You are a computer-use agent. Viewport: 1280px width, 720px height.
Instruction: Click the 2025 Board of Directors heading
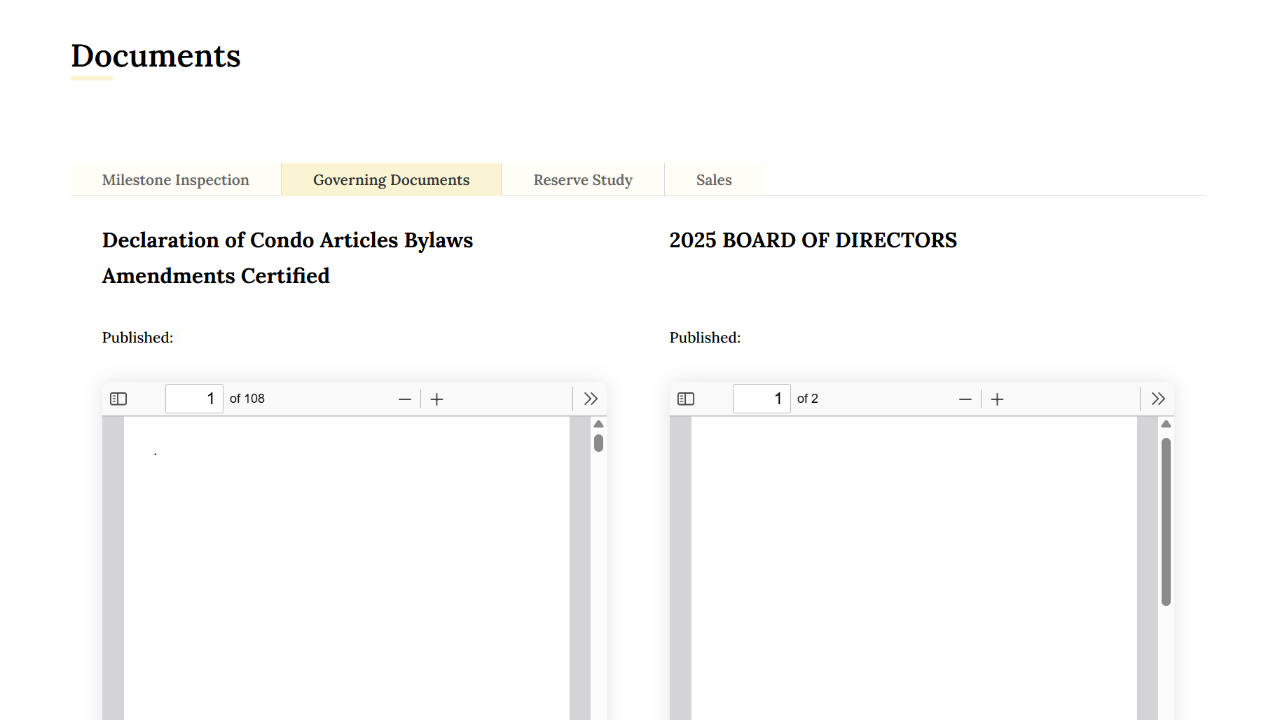coord(813,240)
